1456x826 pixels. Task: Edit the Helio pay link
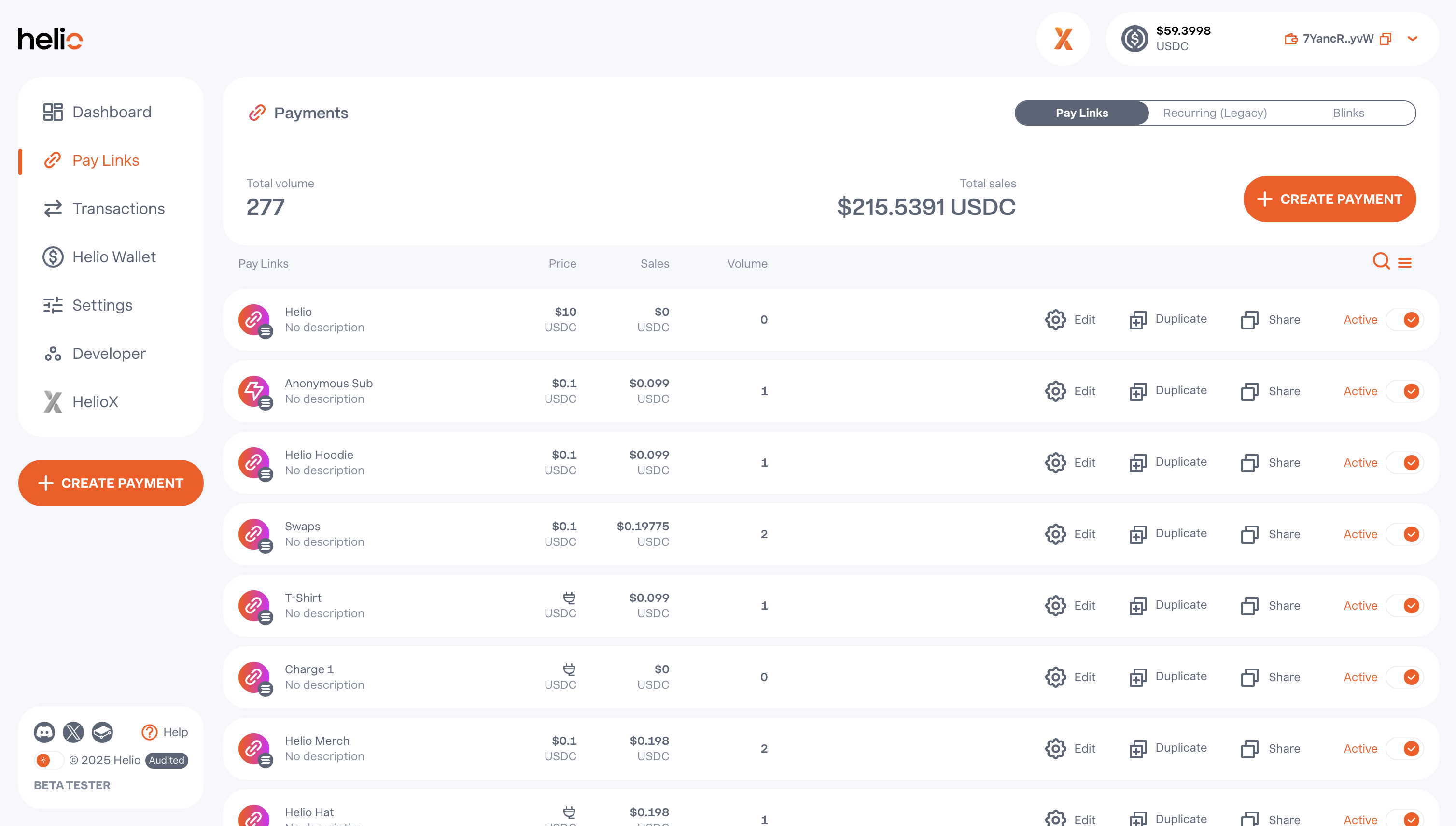click(x=1070, y=319)
